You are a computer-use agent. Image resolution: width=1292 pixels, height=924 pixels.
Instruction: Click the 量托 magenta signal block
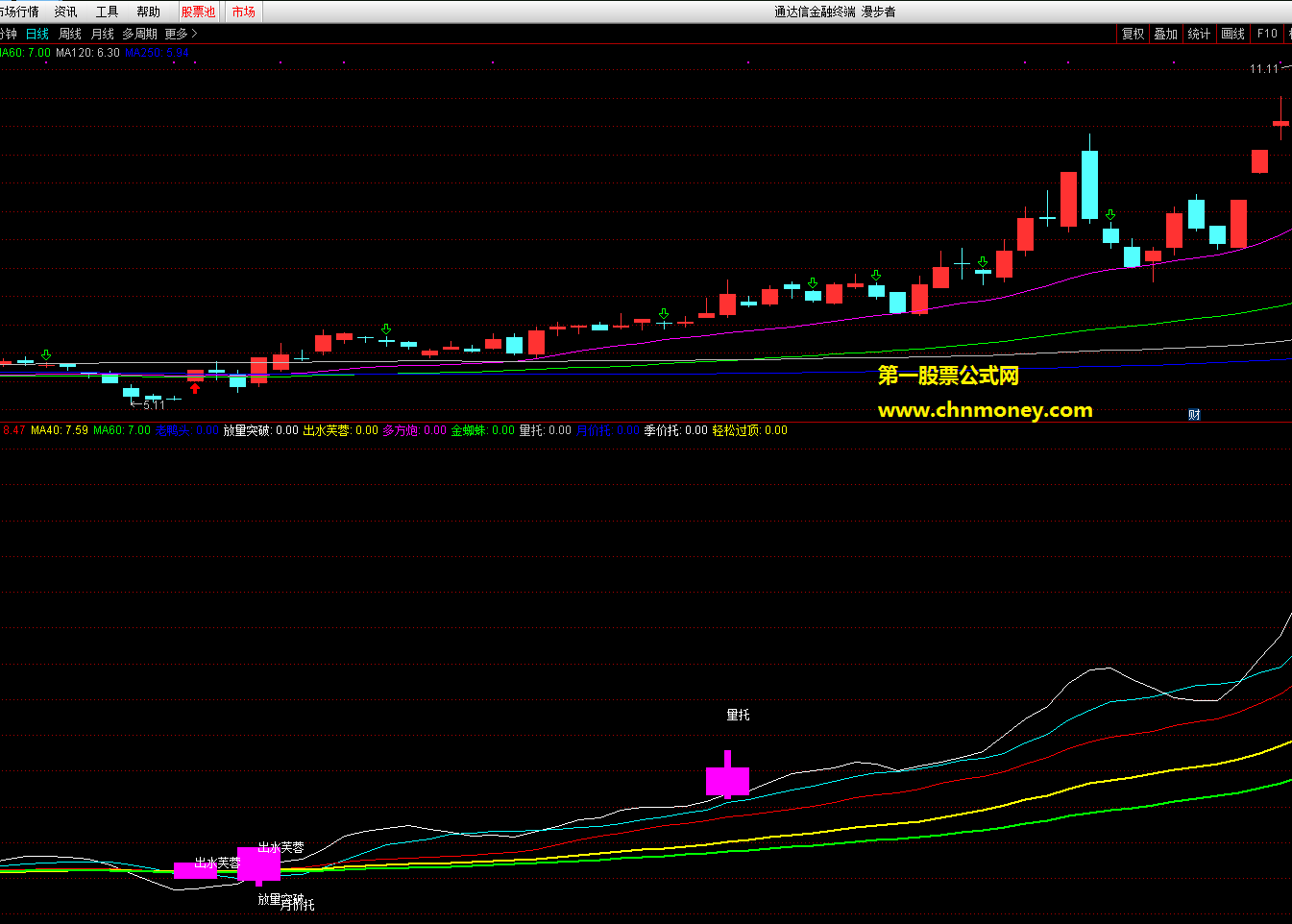pos(727,780)
